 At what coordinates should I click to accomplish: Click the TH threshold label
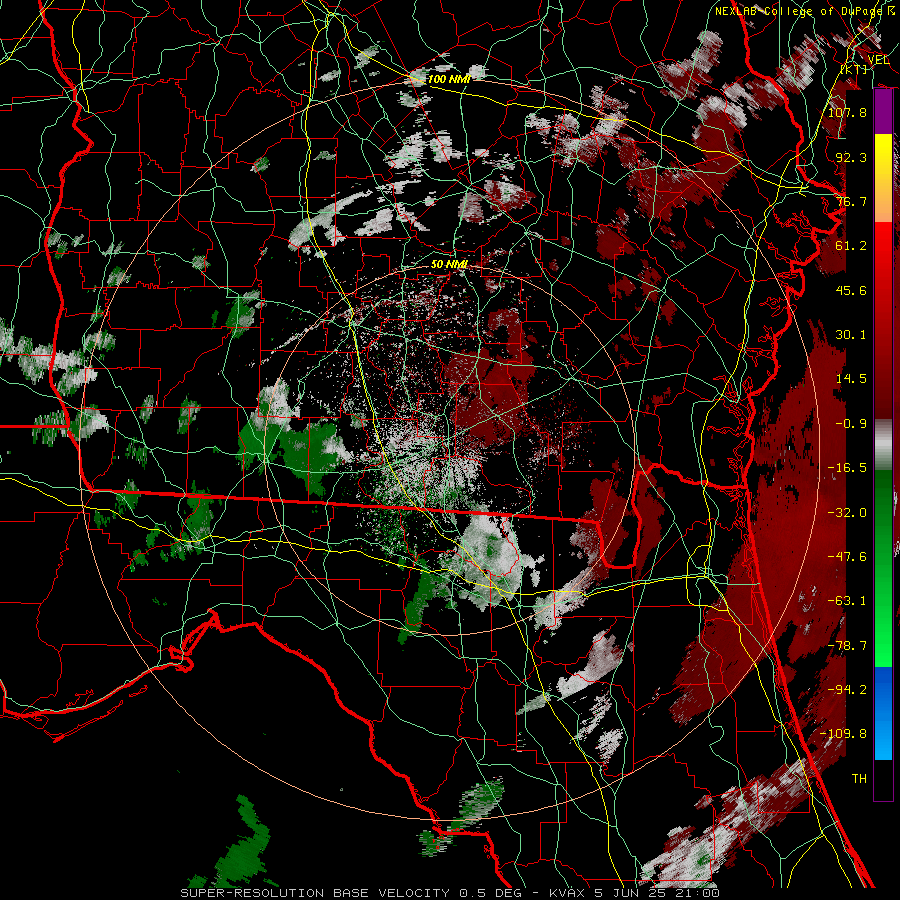point(859,779)
